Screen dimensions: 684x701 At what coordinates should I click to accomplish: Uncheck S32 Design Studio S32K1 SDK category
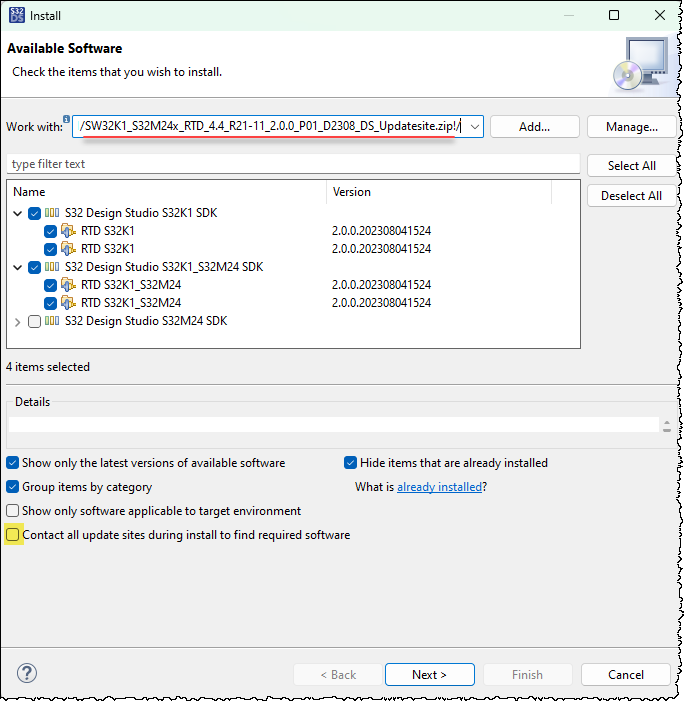pyautogui.click(x=34, y=213)
